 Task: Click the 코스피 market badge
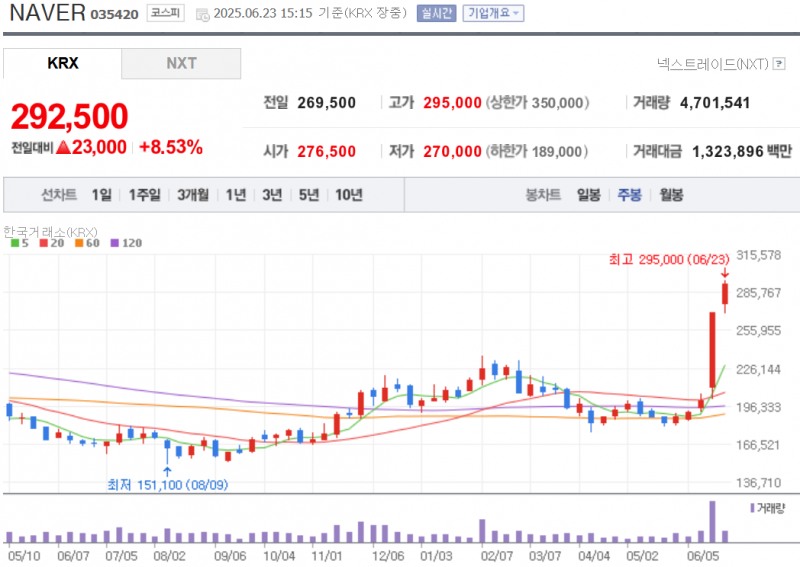[x=165, y=13]
